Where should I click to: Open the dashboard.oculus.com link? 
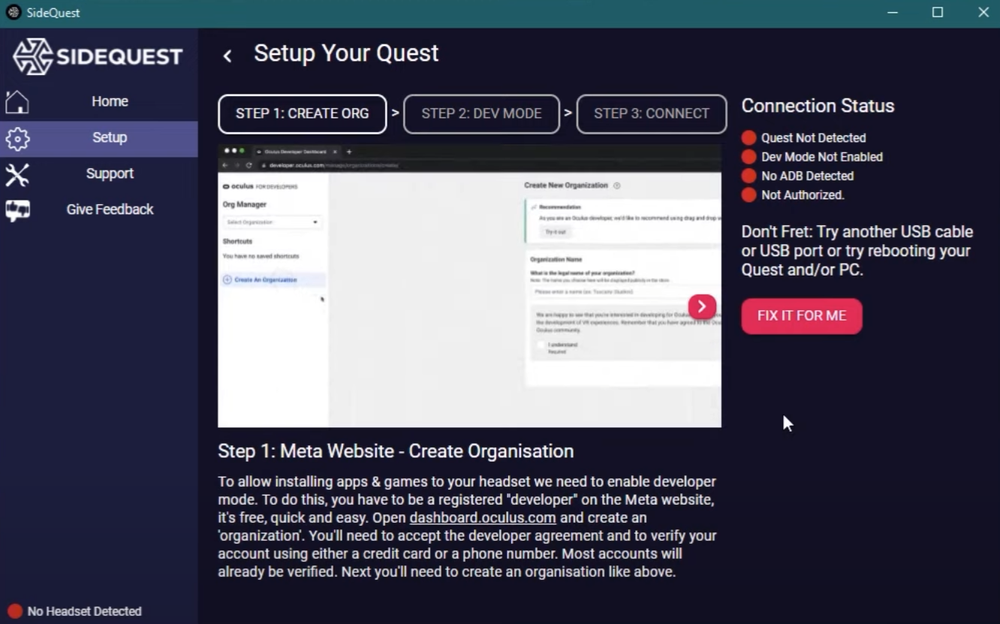coord(483,518)
